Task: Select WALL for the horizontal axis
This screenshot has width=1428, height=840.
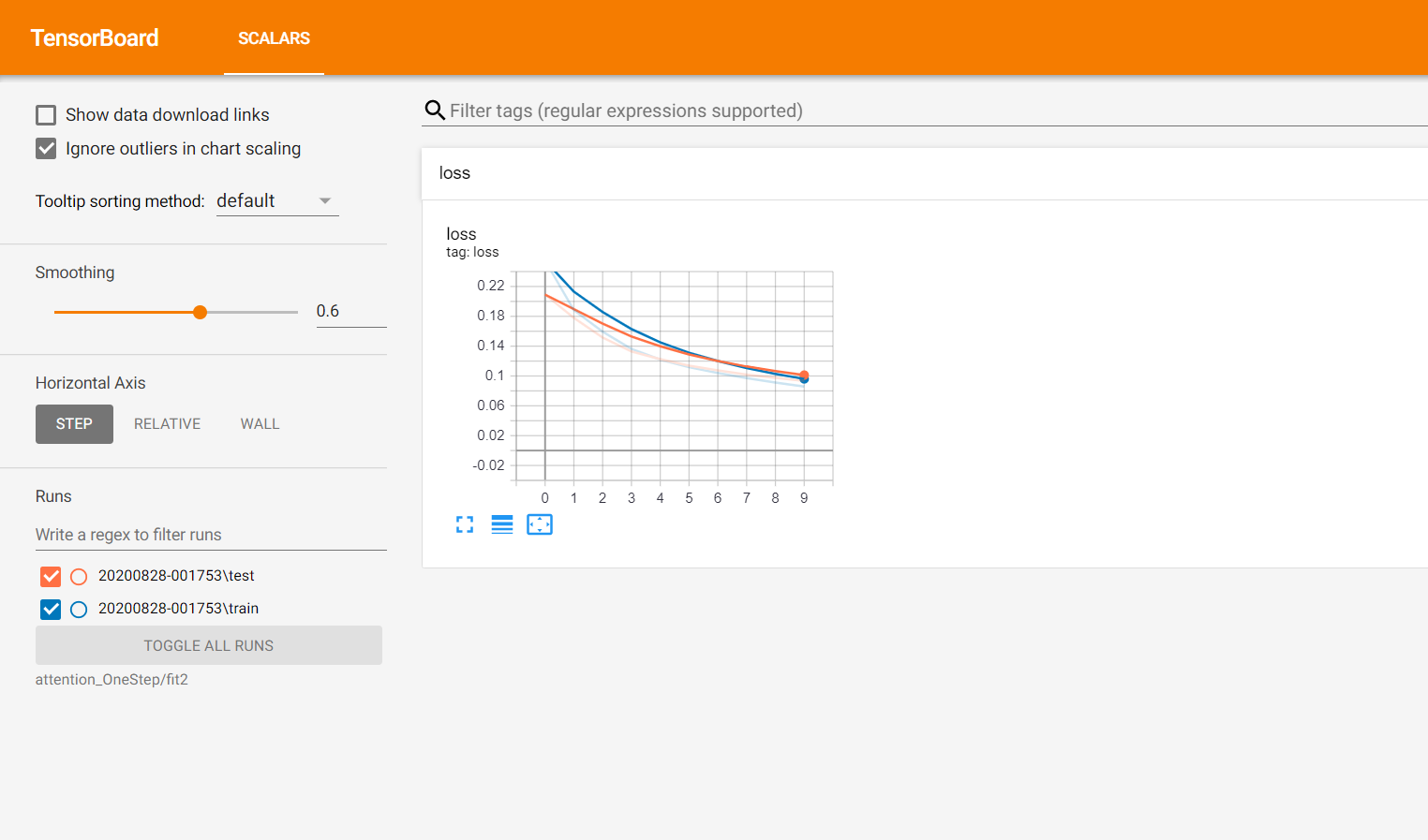Action: 260,423
